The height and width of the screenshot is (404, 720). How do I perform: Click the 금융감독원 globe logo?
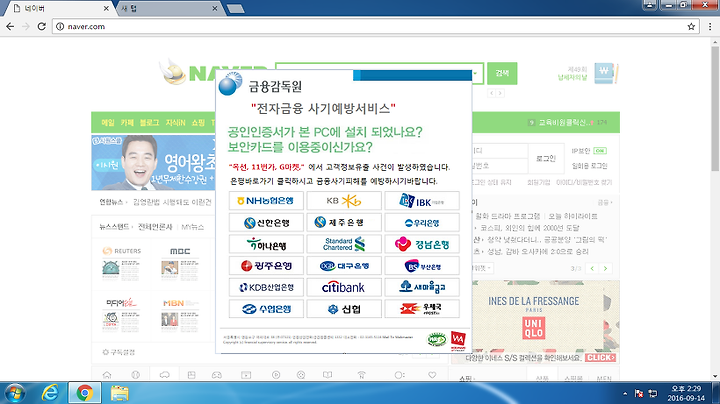click(230, 84)
